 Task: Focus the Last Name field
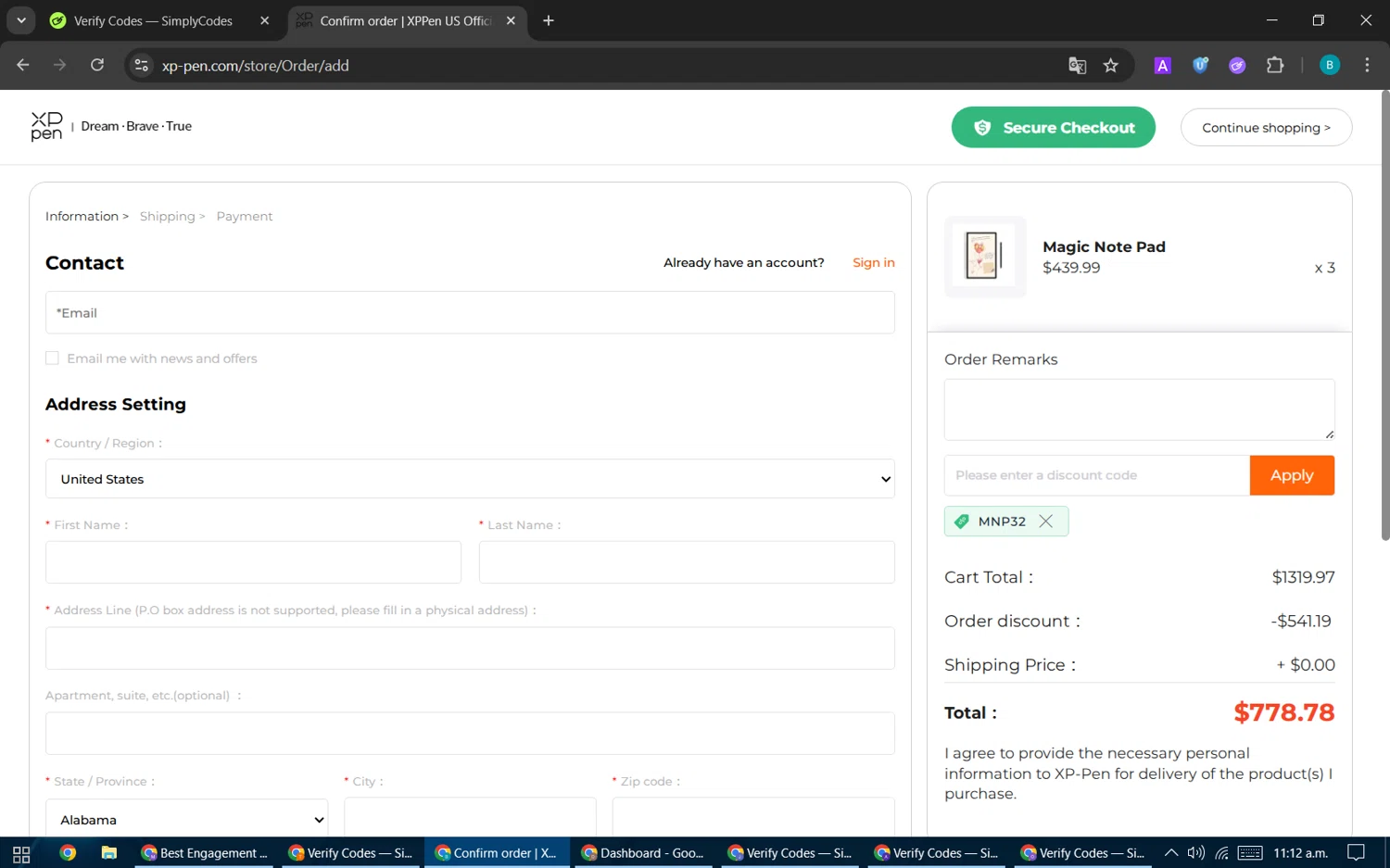pyautogui.click(x=687, y=562)
